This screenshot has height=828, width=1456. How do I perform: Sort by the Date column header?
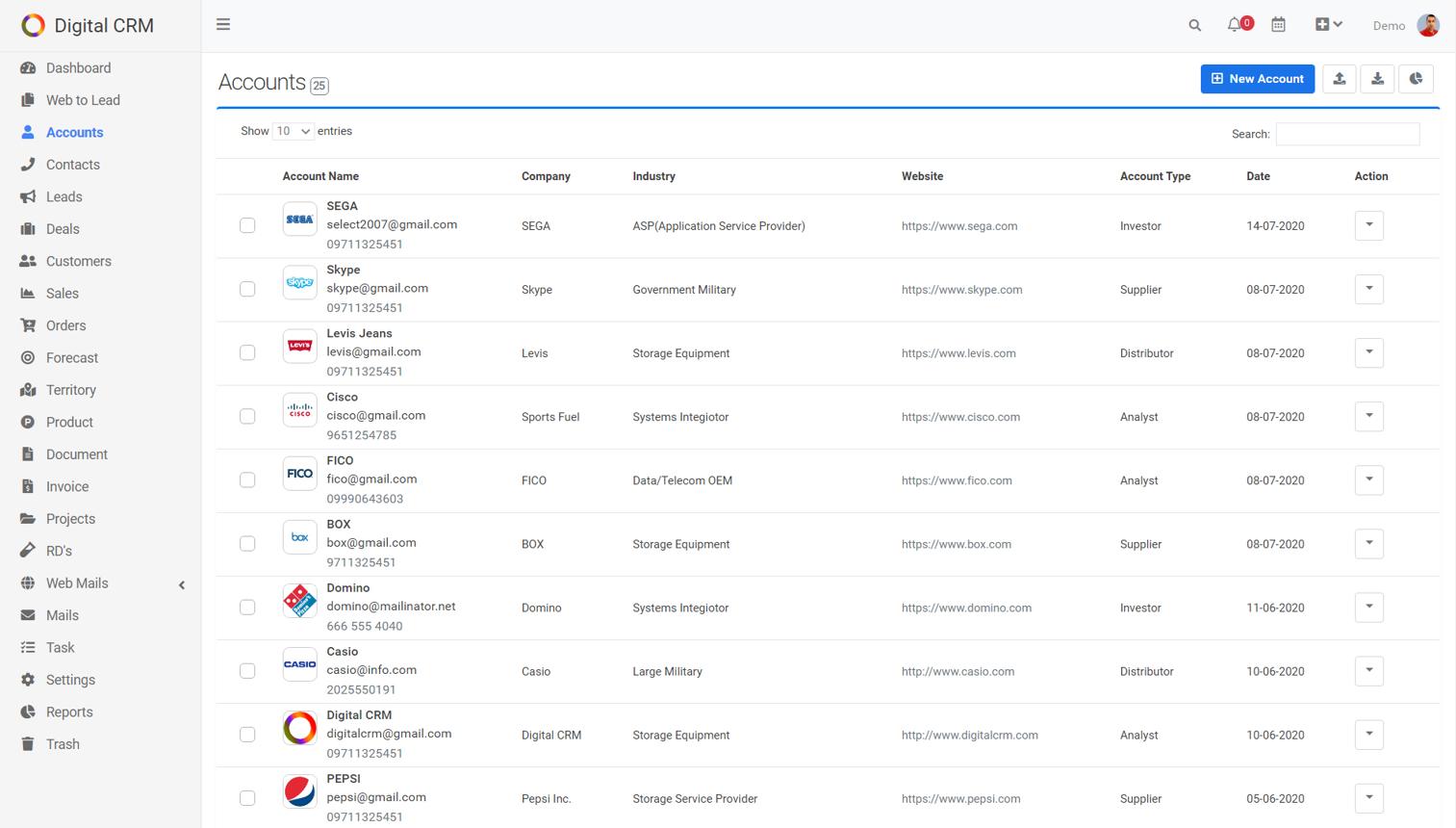tap(1258, 176)
